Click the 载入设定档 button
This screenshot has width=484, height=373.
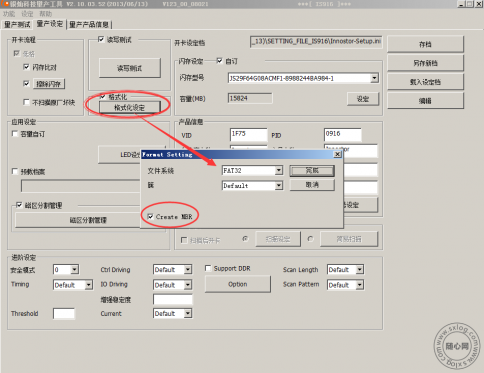[425, 82]
